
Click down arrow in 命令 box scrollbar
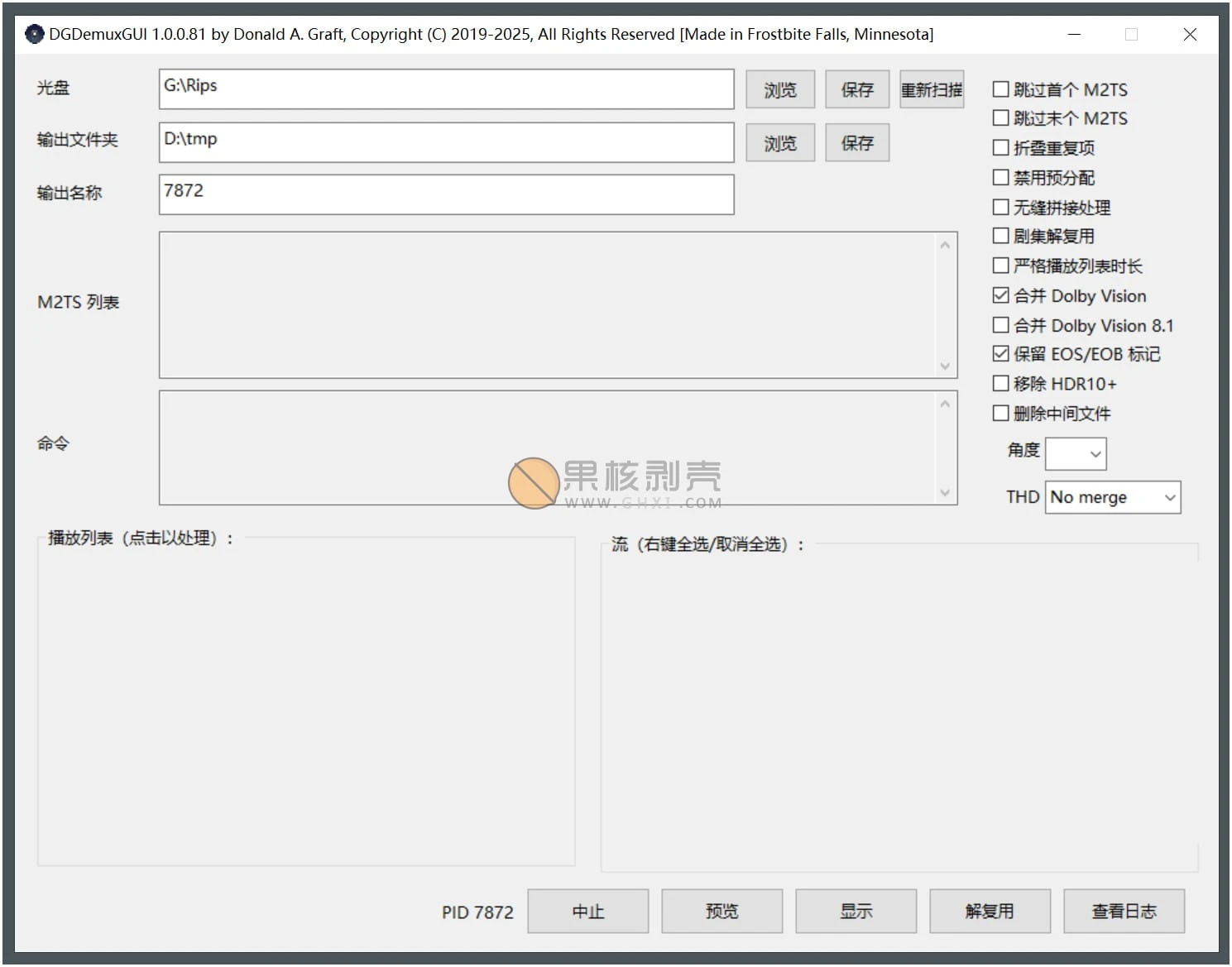945,493
